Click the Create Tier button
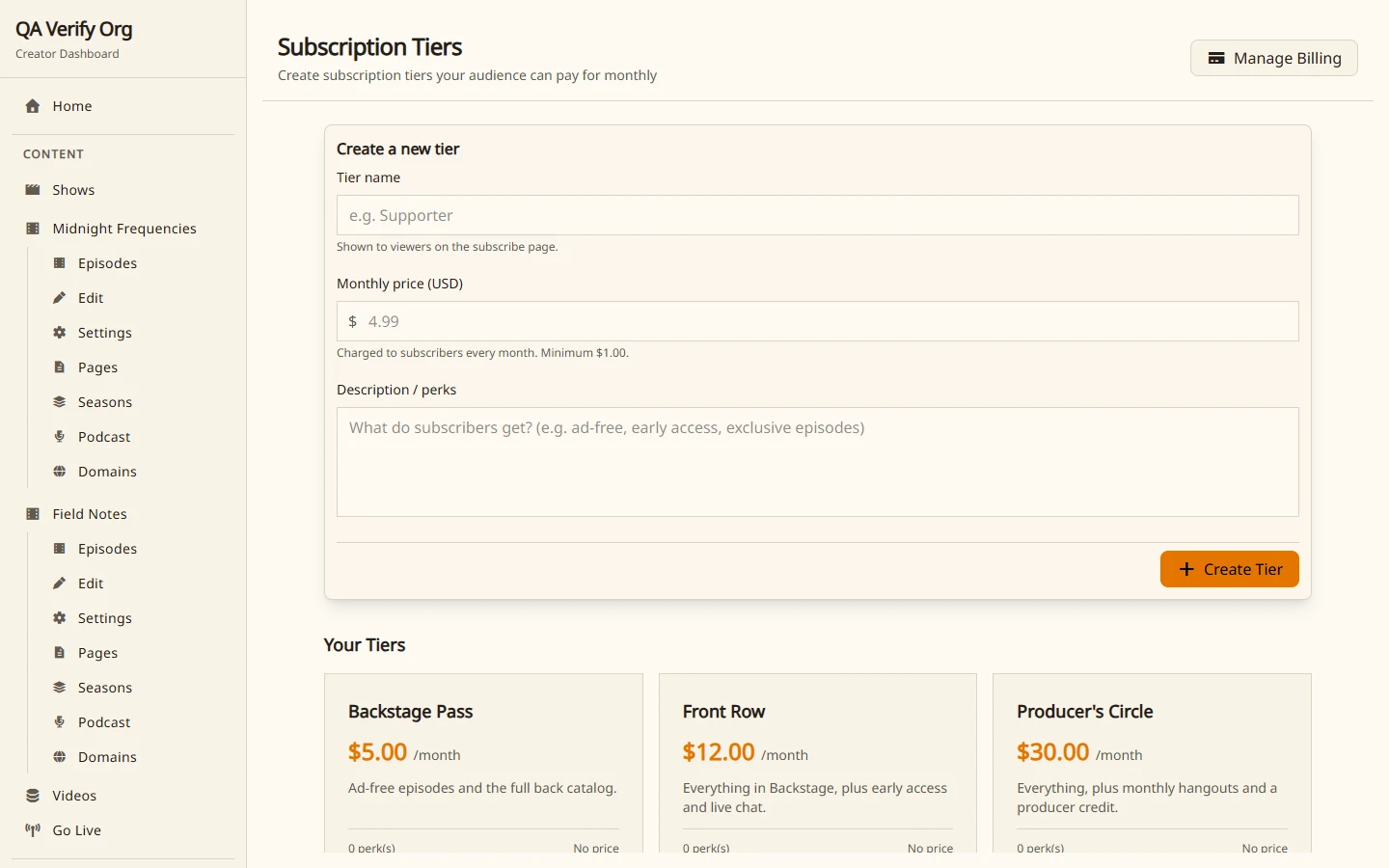The width and height of the screenshot is (1389, 868). pos(1230,569)
